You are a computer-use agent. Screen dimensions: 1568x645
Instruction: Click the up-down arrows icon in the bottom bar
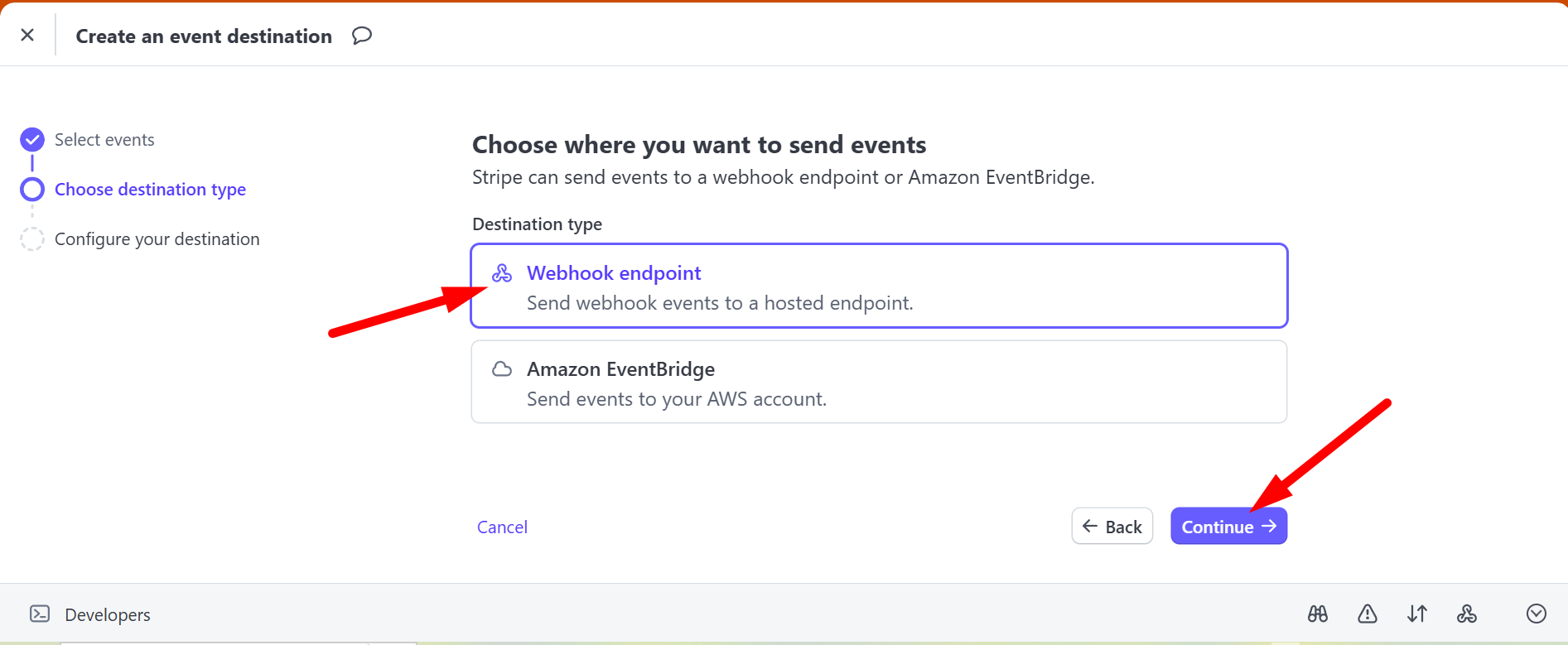tap(1416, 614)
